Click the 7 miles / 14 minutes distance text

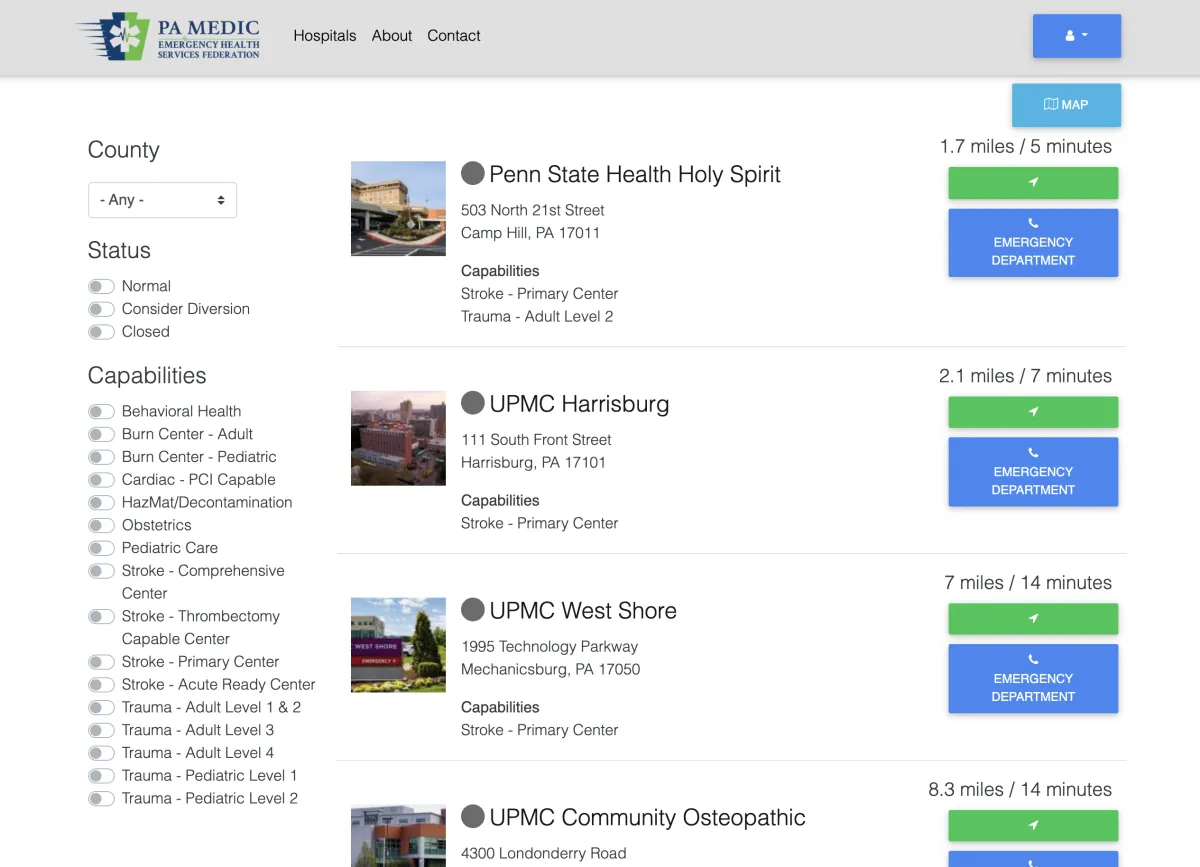point(1028,583)
